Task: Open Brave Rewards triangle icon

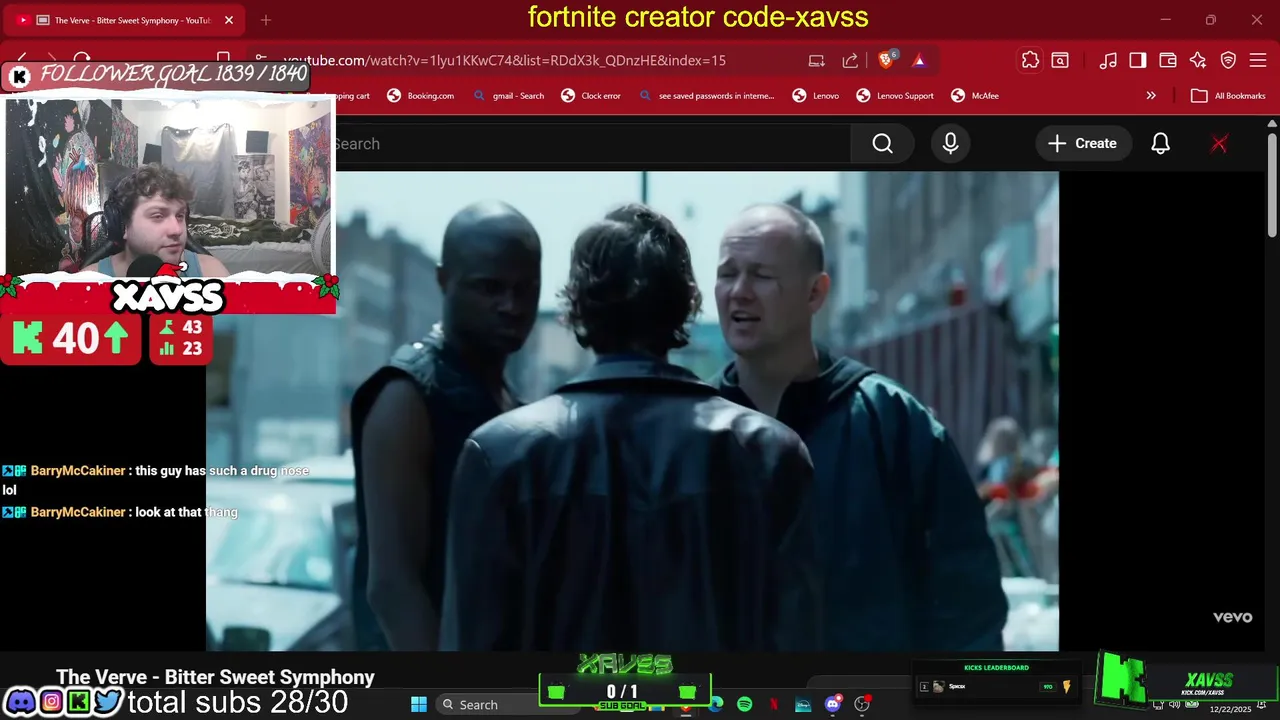Action: 919,60
